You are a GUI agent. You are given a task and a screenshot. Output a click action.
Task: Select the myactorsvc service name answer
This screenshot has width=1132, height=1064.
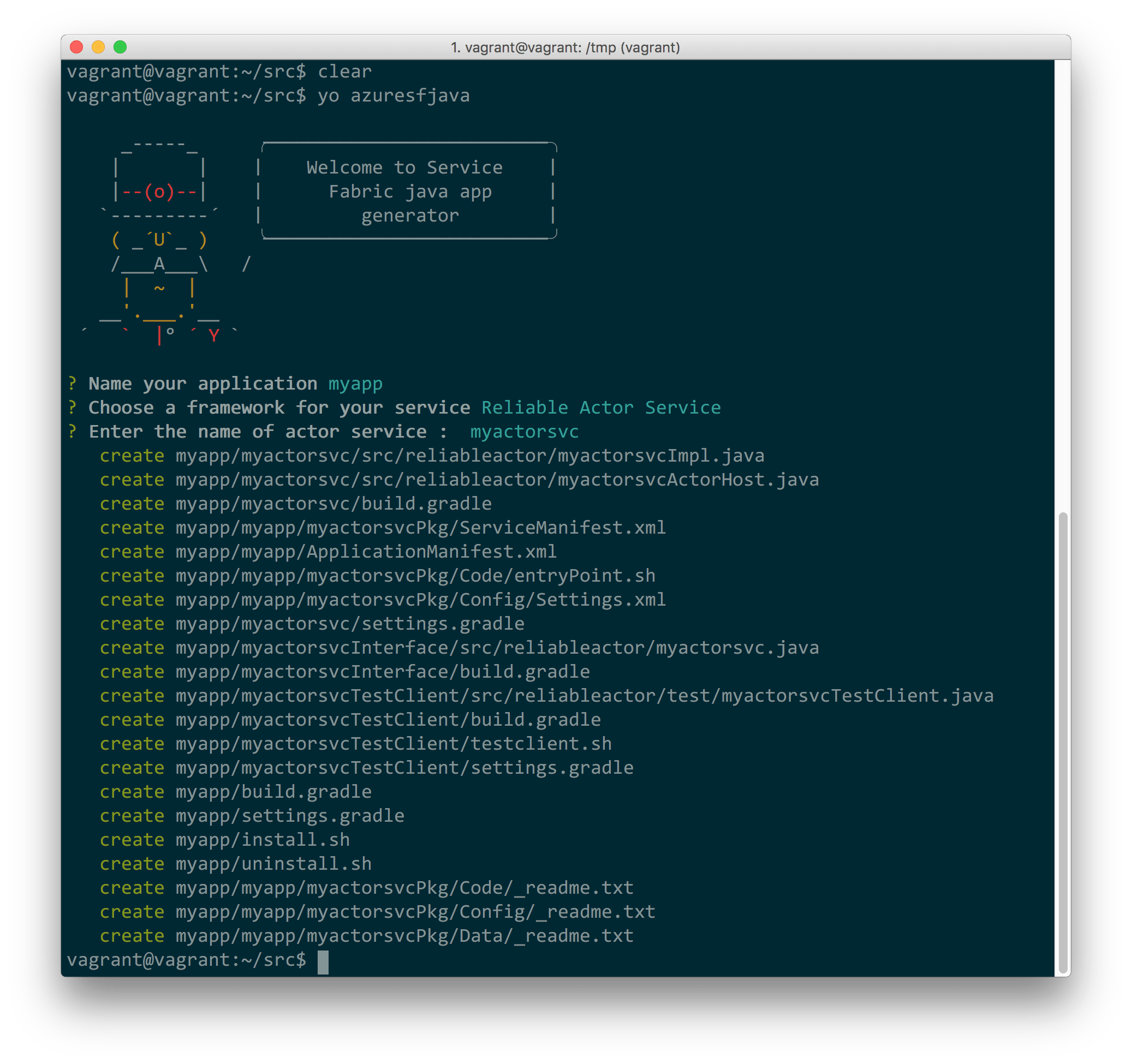tap(523, 431)
